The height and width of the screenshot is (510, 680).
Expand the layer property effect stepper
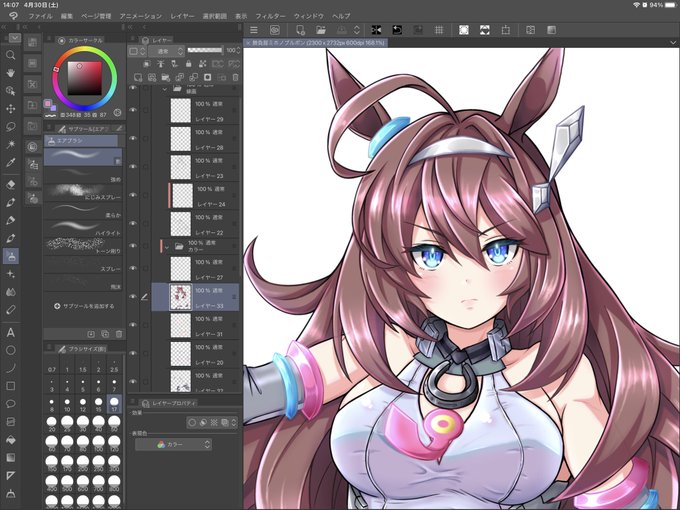pos(234,422)
